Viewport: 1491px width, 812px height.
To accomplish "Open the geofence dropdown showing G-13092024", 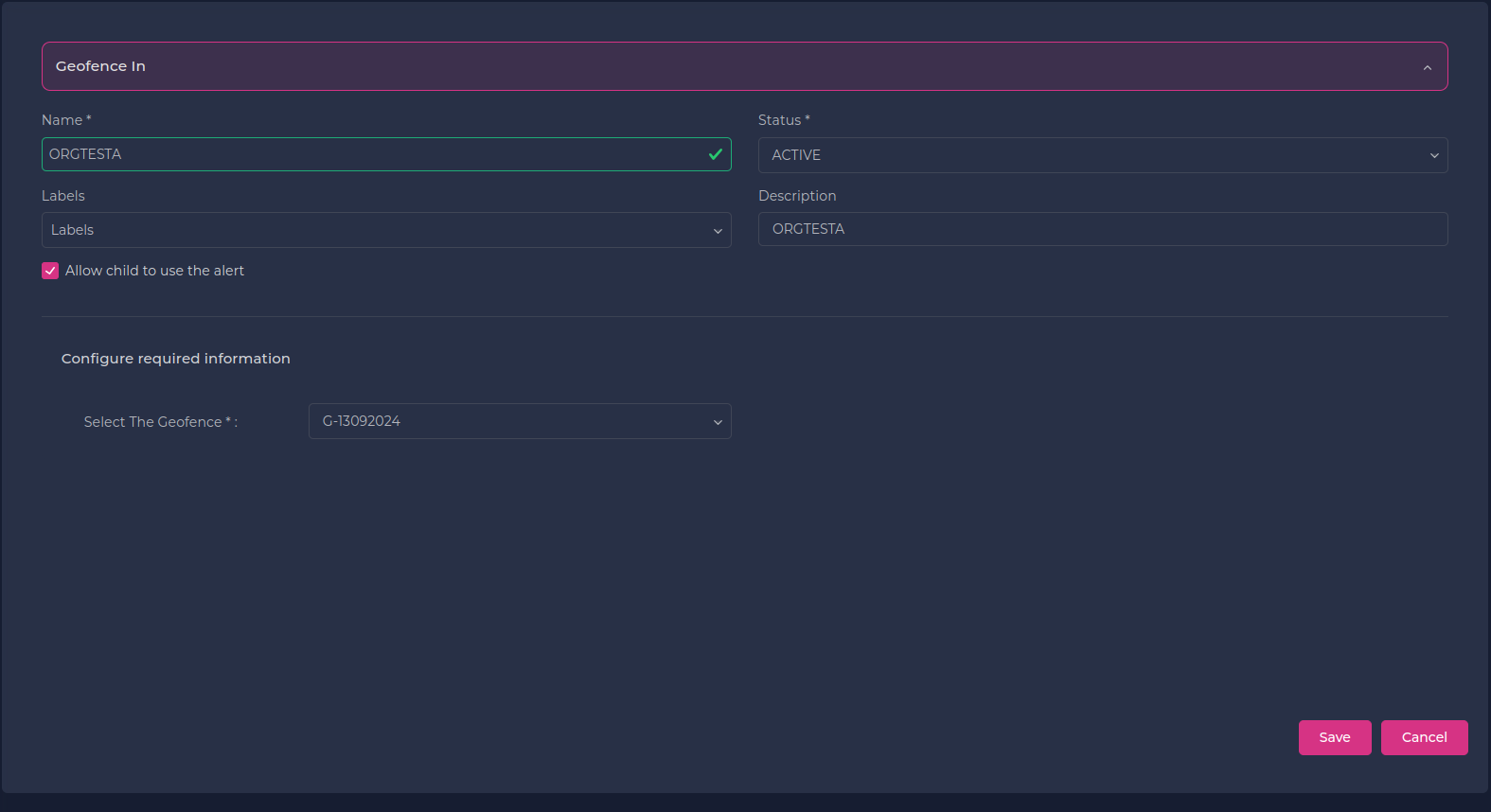I will pos(511,421).
